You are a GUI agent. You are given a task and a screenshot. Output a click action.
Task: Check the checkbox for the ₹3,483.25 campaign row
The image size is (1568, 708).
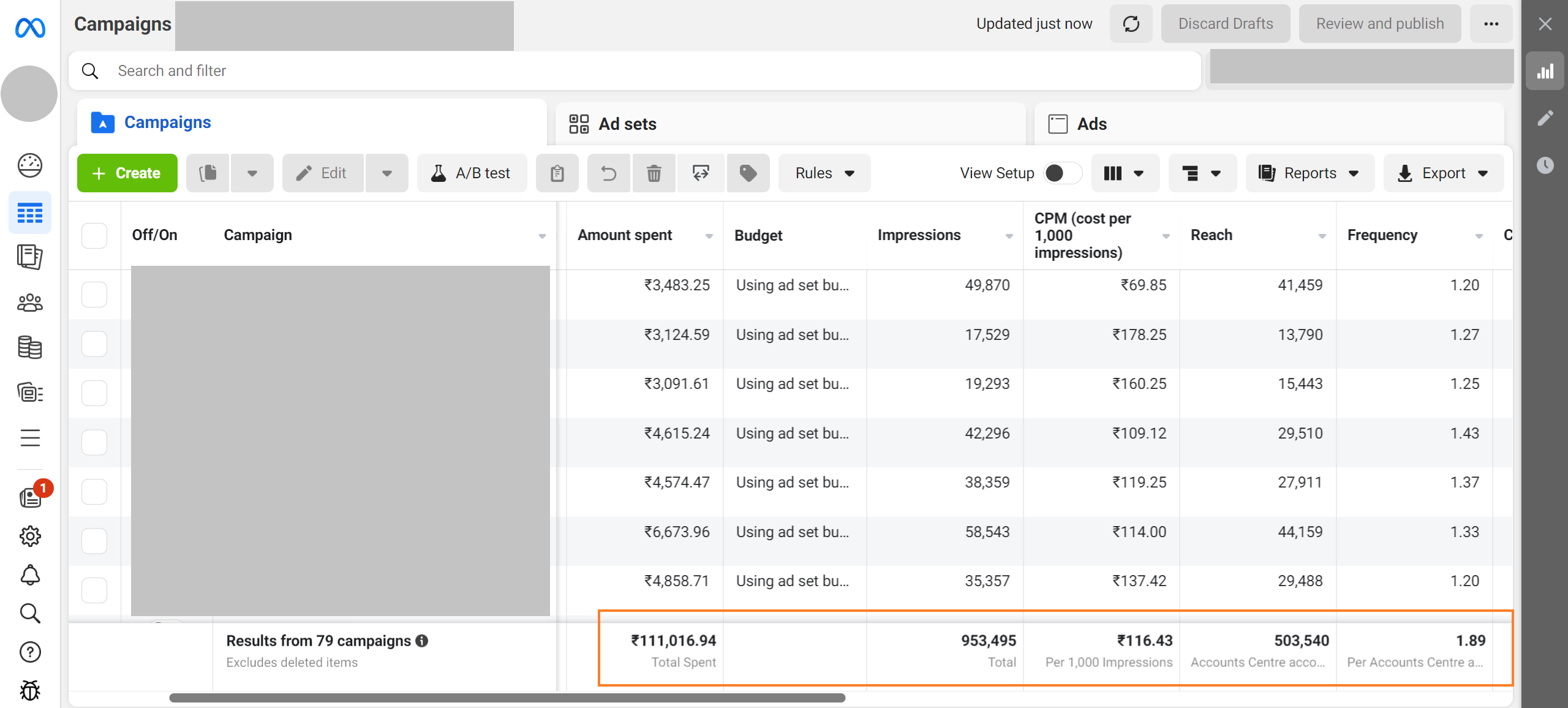[94, 295]
